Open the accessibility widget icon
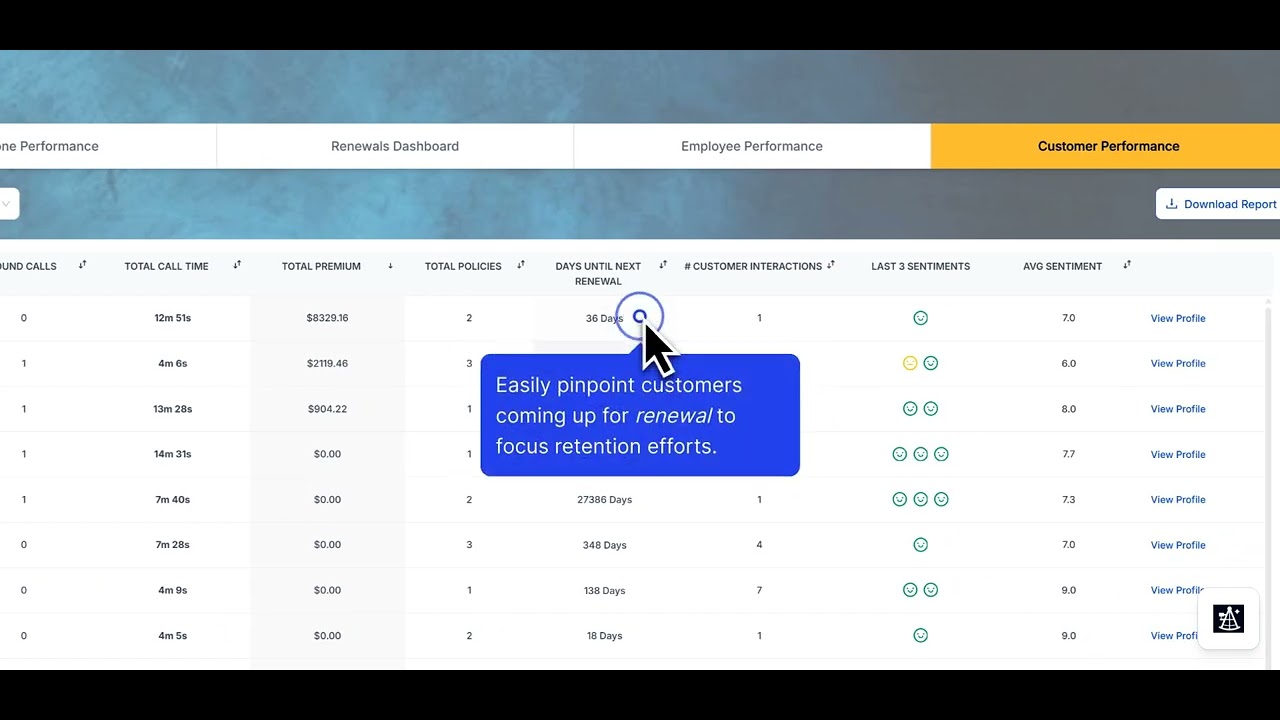Image resolution: width=1280 pixels, height=720 pixels. tap(1228, 619)
